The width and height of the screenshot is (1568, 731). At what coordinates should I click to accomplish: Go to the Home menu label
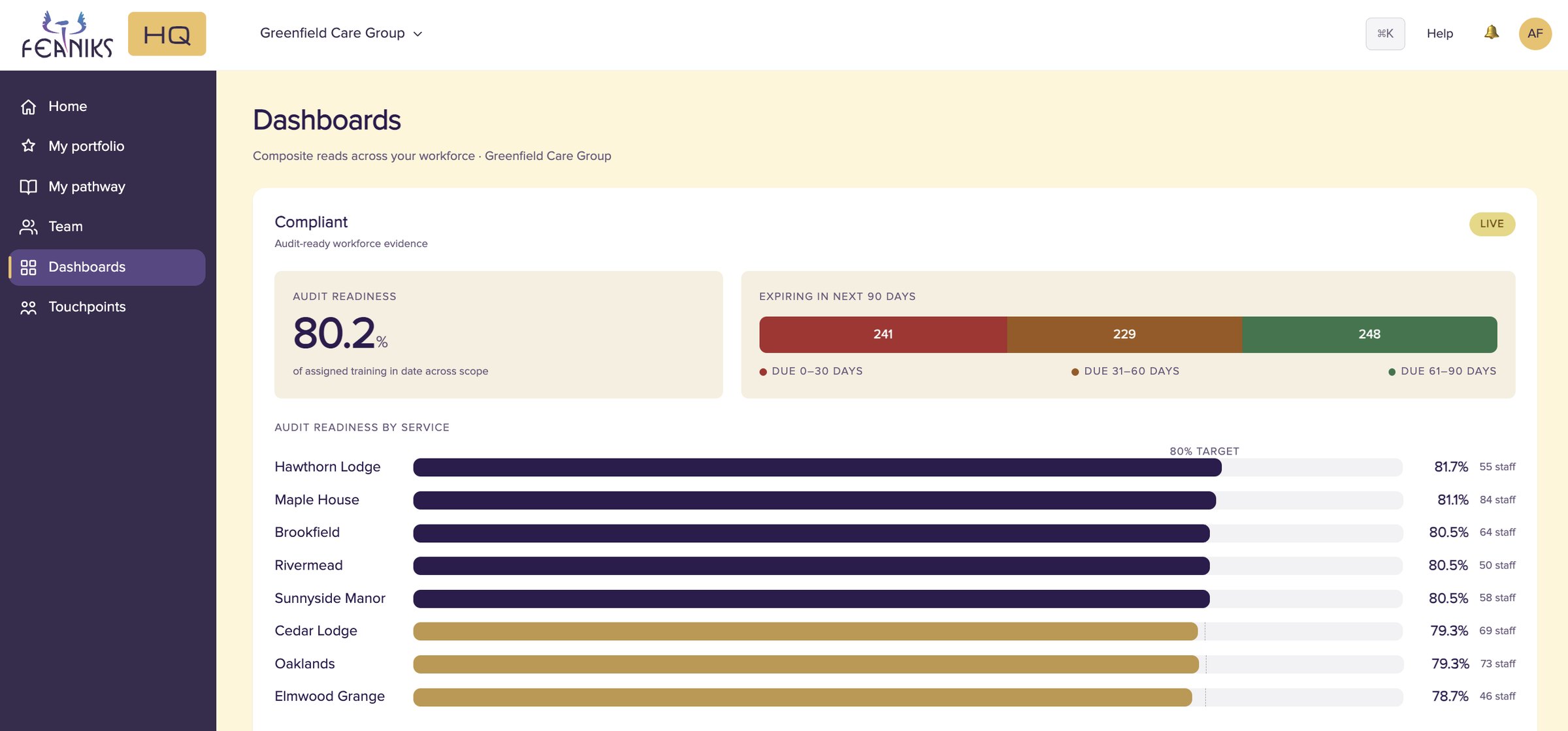68,106
